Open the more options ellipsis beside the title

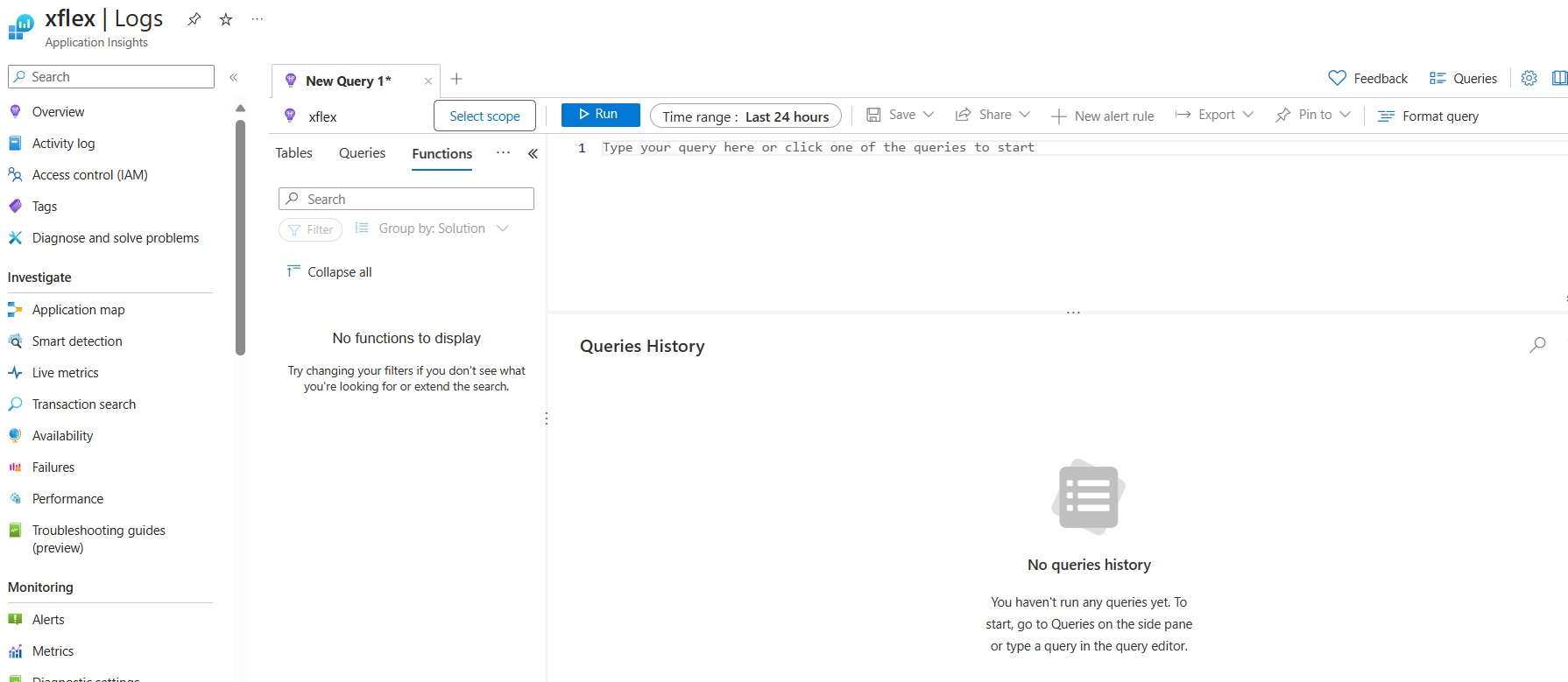point(257,19)
